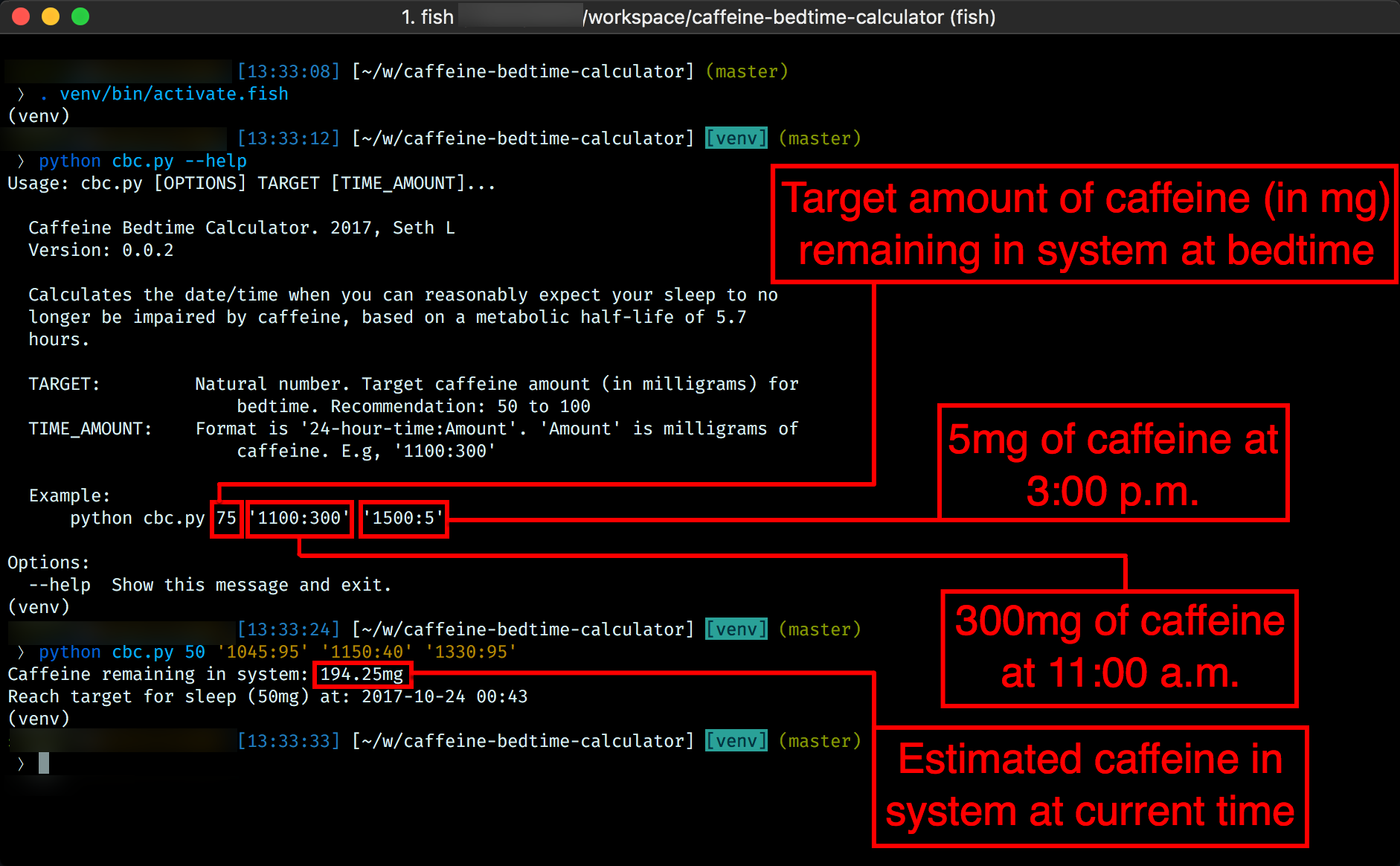Click the 2017-10-24 00:43 sleep target time
The height and width of the screenshot is (866, 1400).
[444, 696]
